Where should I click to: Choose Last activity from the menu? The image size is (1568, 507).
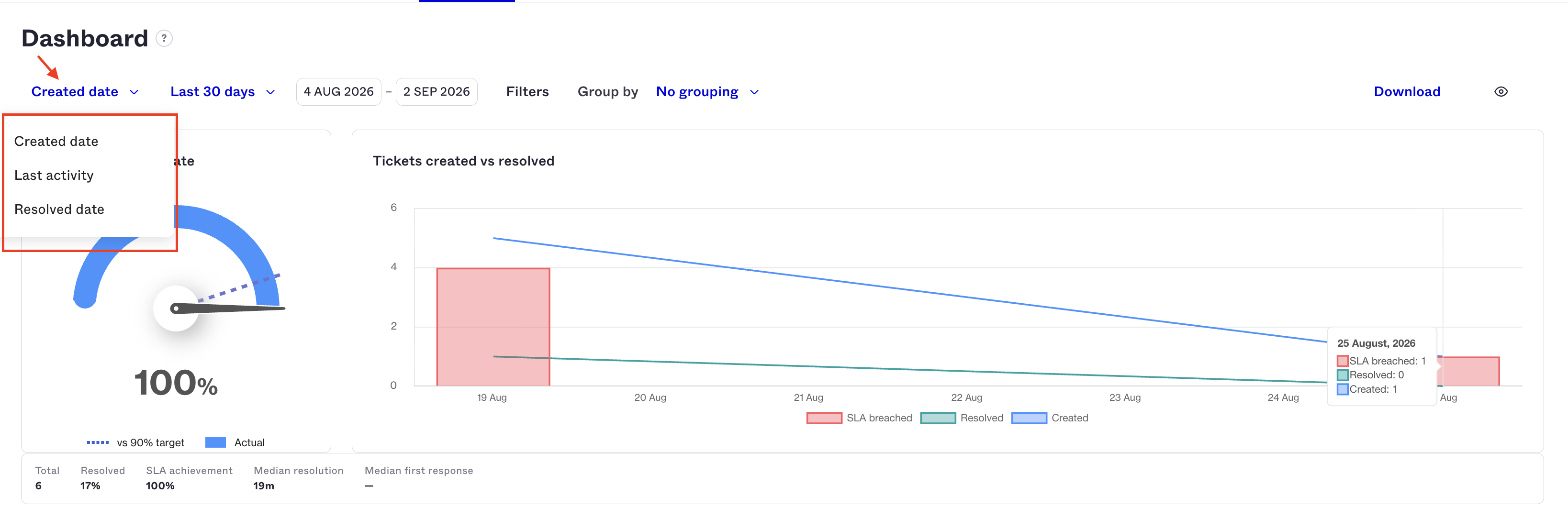click(54, 175)
